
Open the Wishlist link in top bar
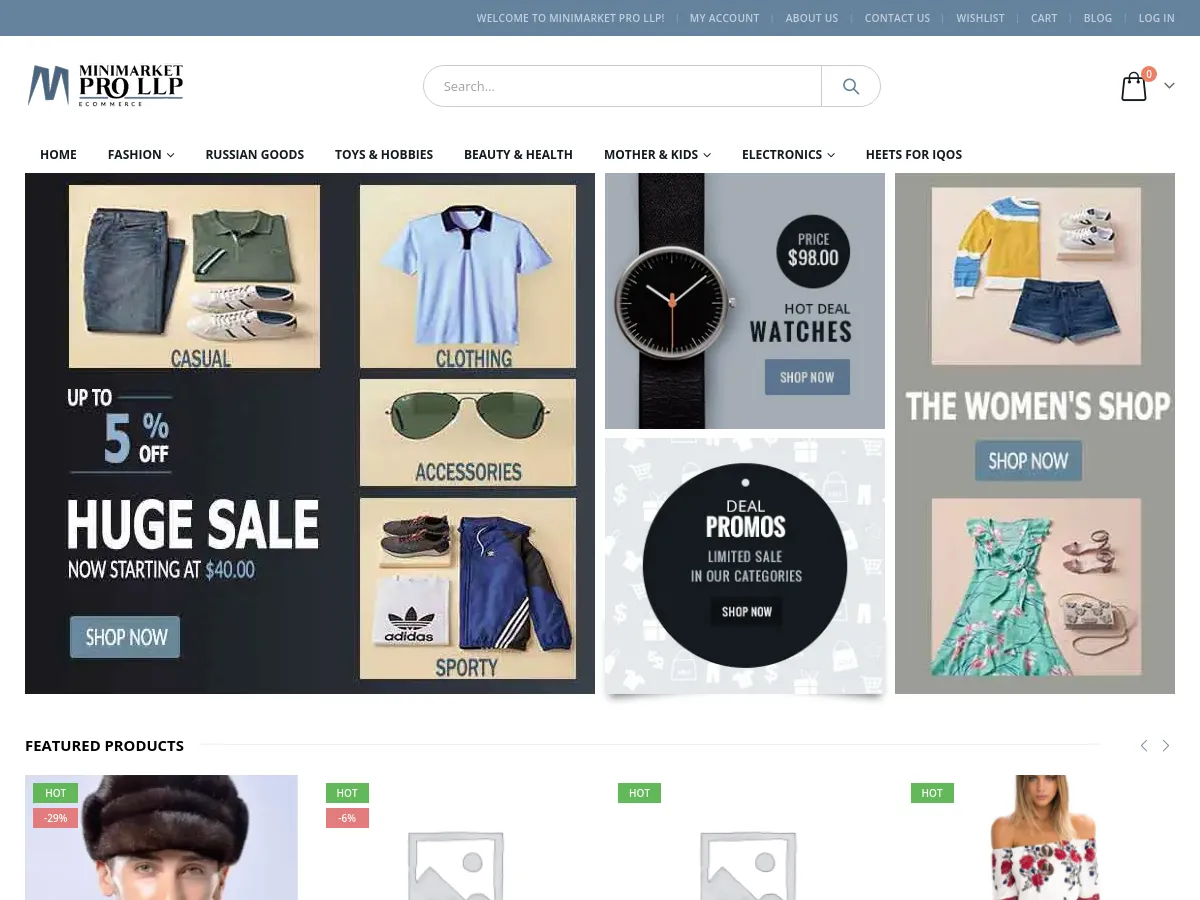pos(980,18)
